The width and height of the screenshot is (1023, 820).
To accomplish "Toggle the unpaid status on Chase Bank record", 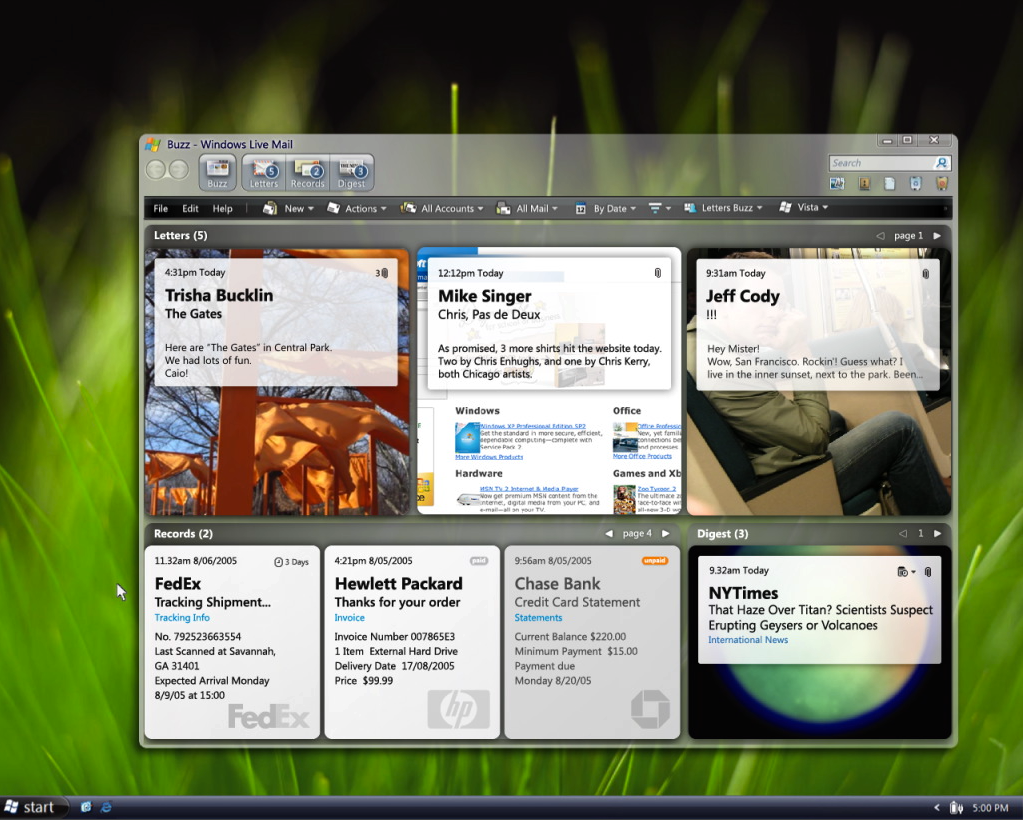I will (x=654, y=561).
